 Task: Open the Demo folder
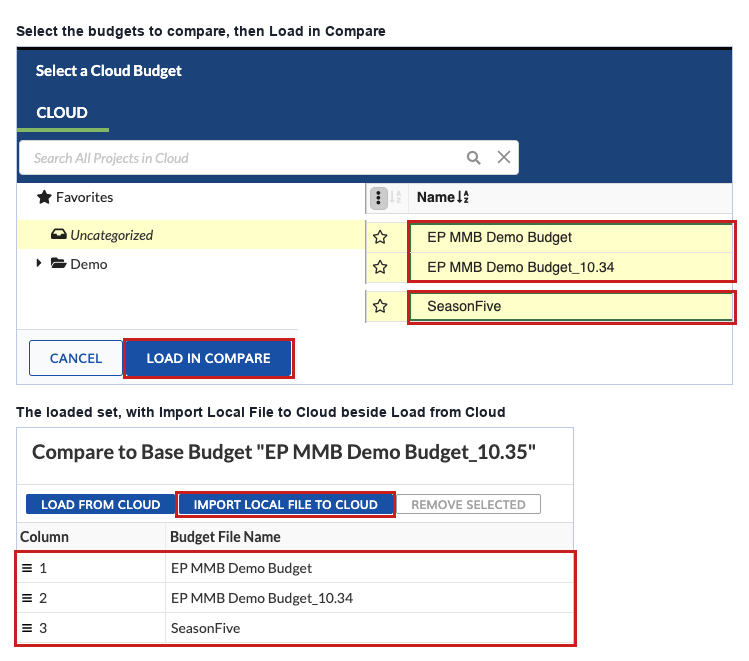coord(79,264)
